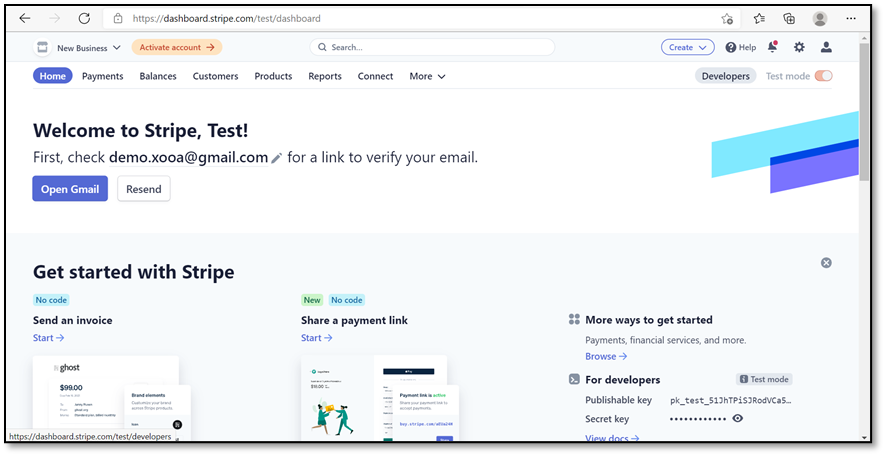
Task: Click the No code badge above Send an invoice
Action: click(x=51, y=300)
